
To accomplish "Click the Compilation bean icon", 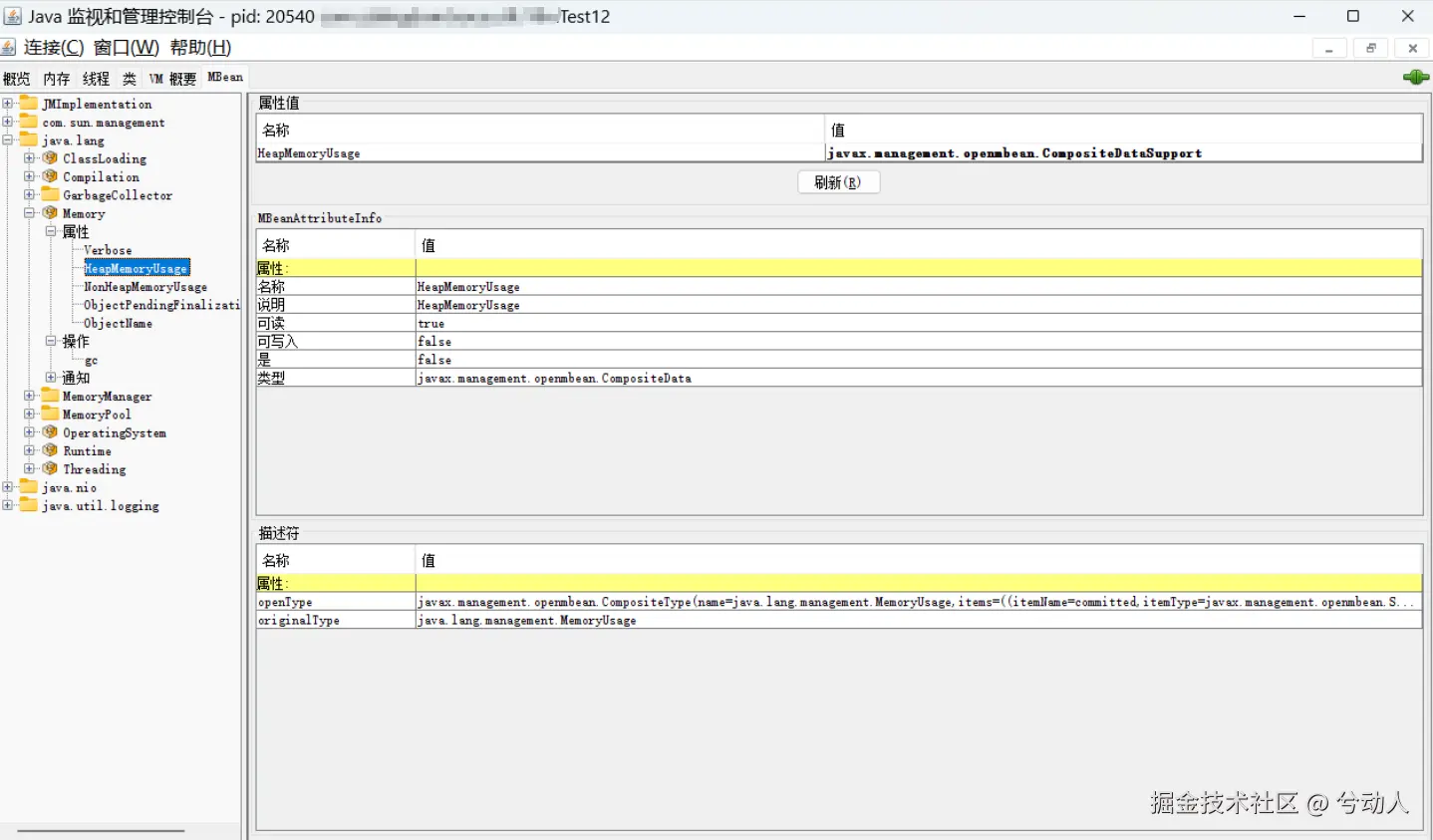I will click(x=50, y=176).
